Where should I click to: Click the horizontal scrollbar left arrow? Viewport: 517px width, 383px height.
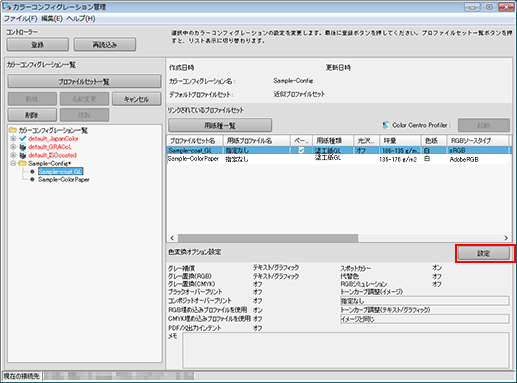172,238
